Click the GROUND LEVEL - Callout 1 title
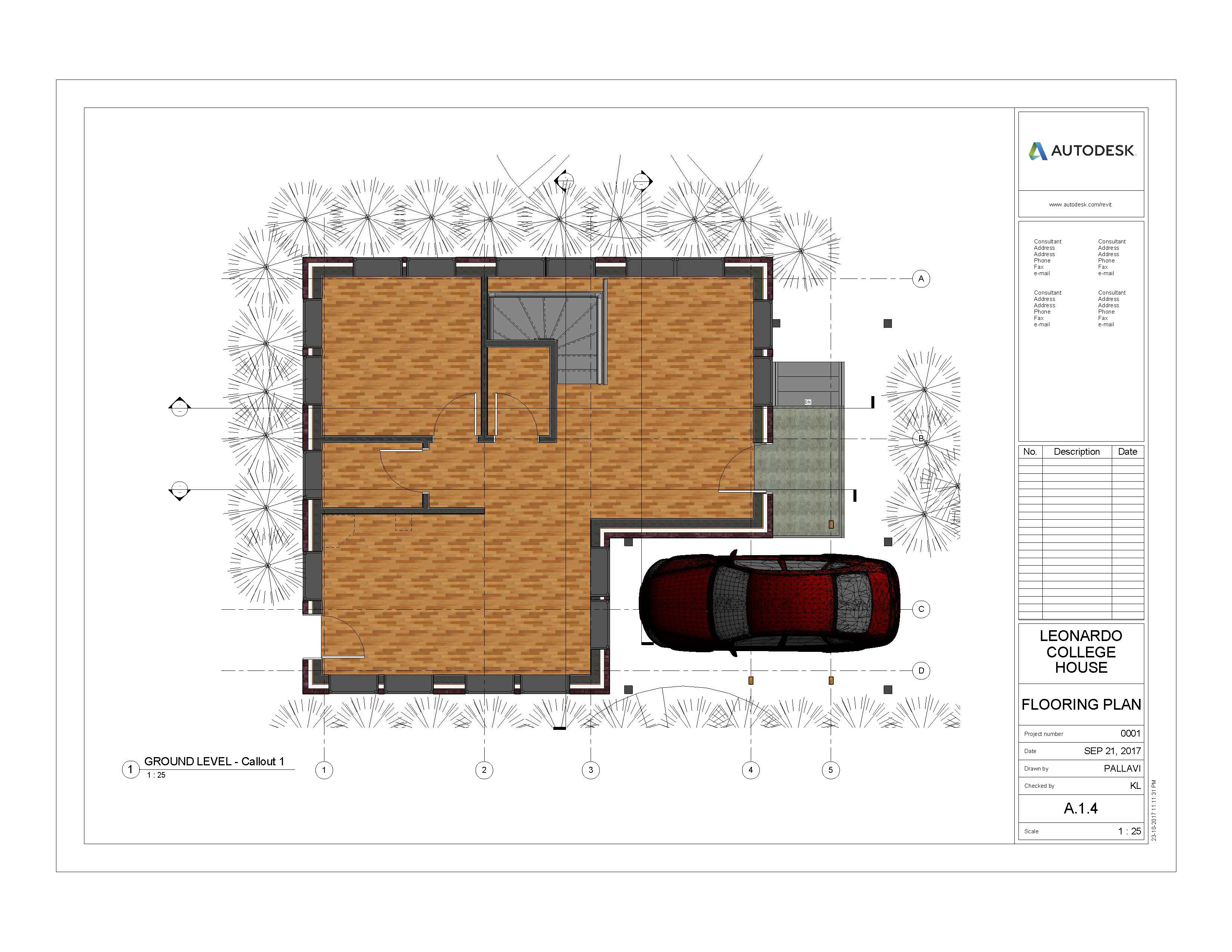Screen dimensions: 1232x952 tap(214, 761)
